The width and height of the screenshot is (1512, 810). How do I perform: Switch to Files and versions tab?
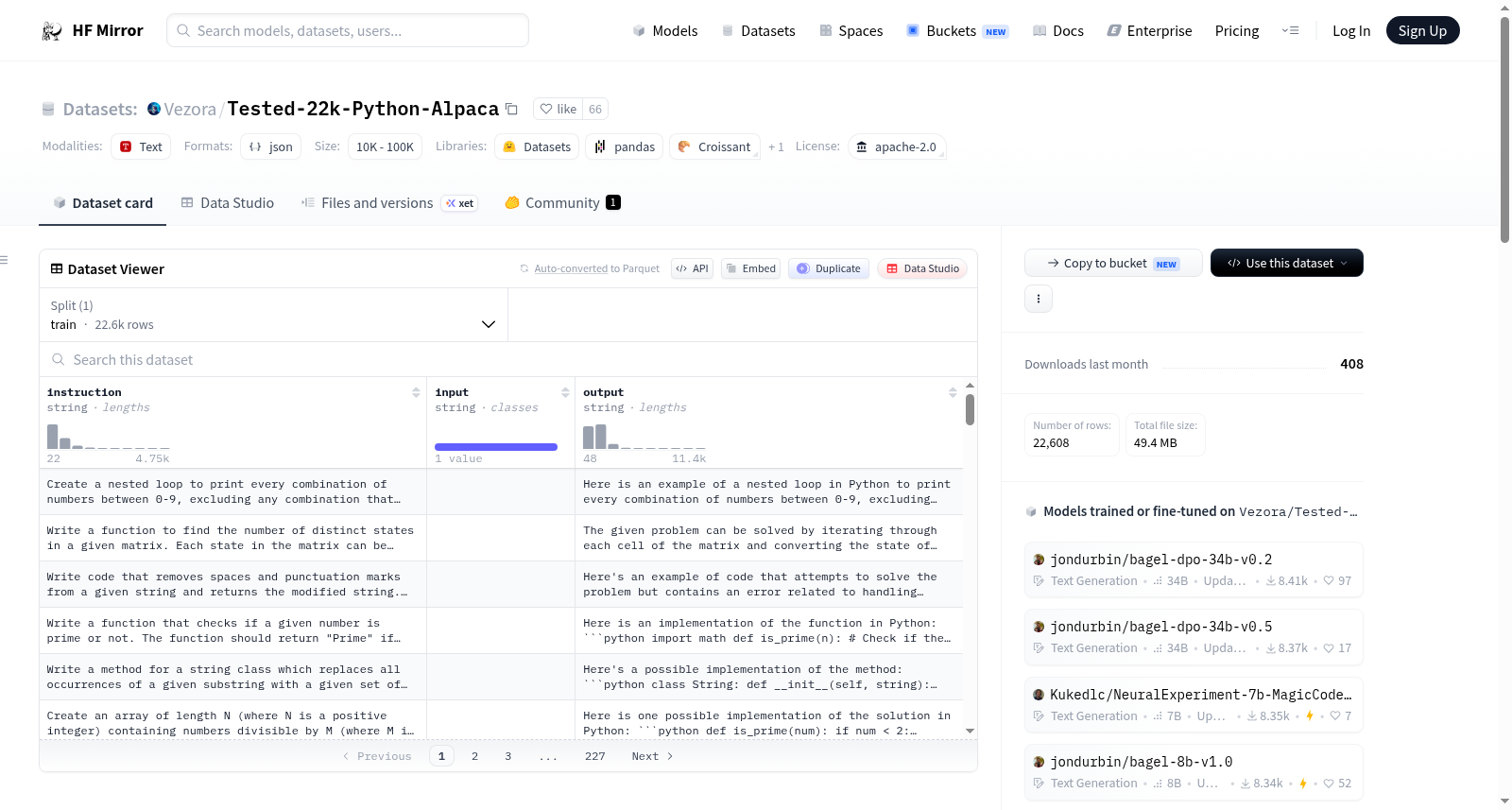point(389,203)
